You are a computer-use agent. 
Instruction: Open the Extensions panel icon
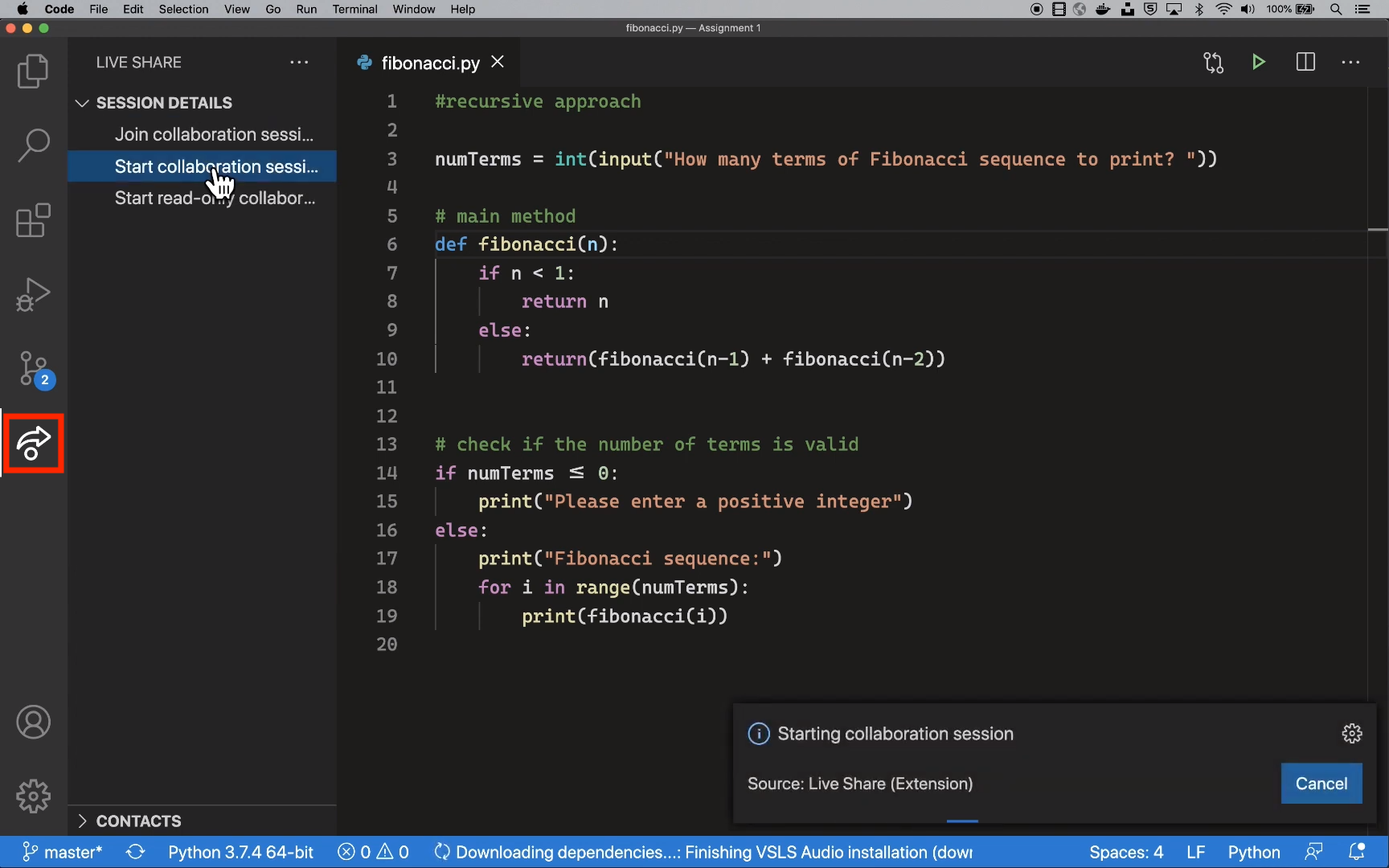tap(33, 219)
